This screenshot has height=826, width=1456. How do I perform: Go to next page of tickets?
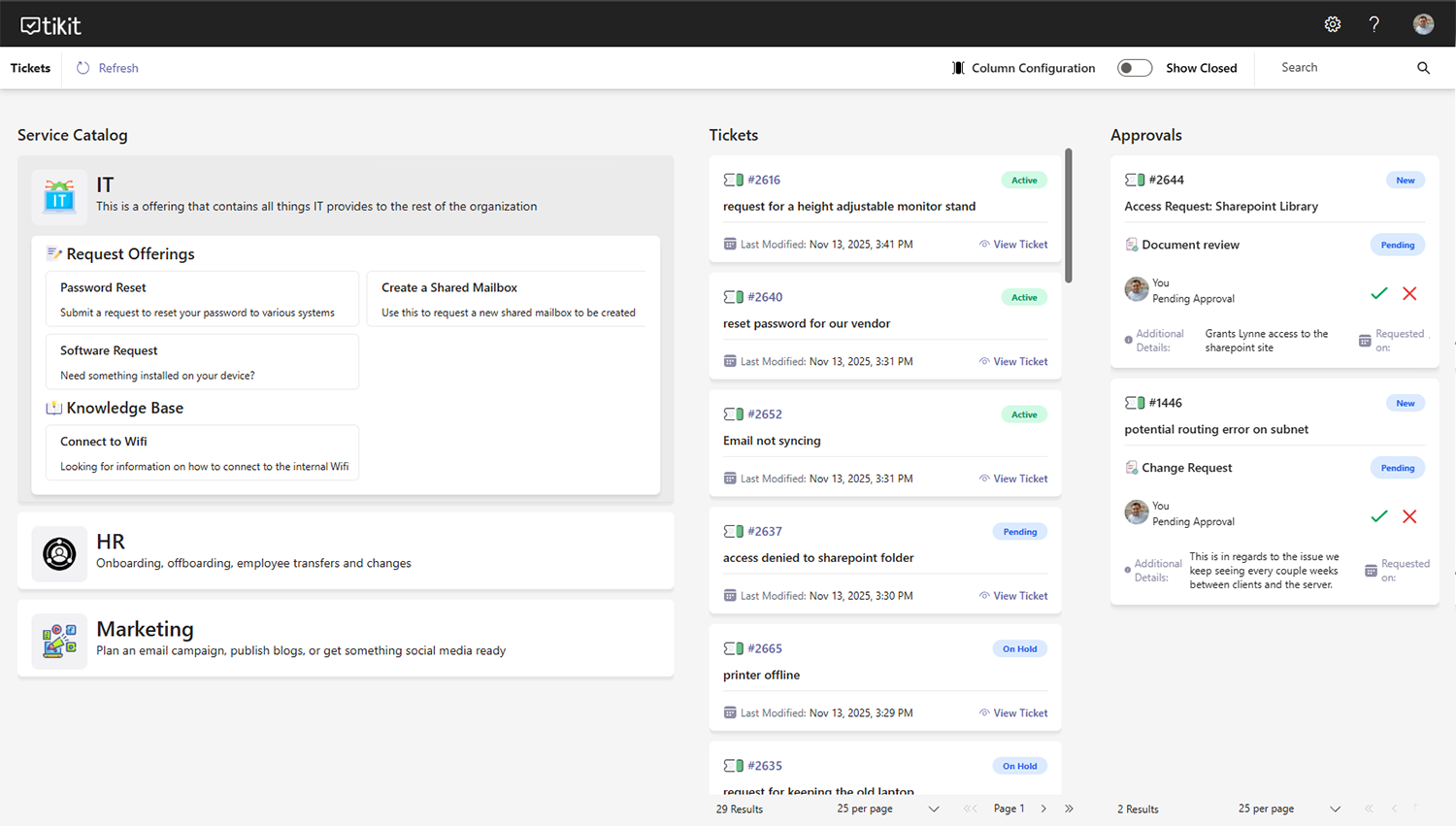[1043, 809]
